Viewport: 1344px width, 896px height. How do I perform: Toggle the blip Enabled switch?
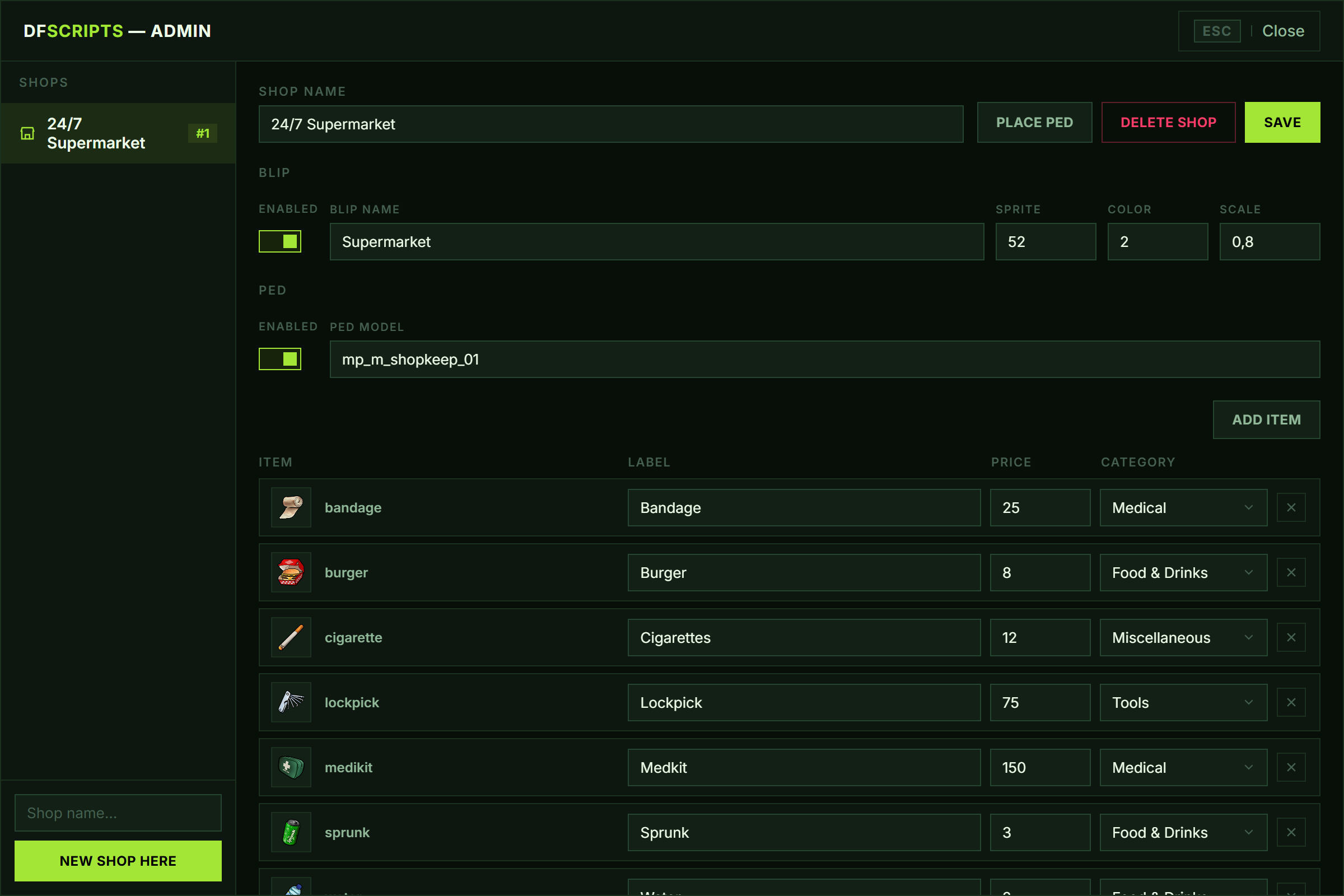point(280,241)
